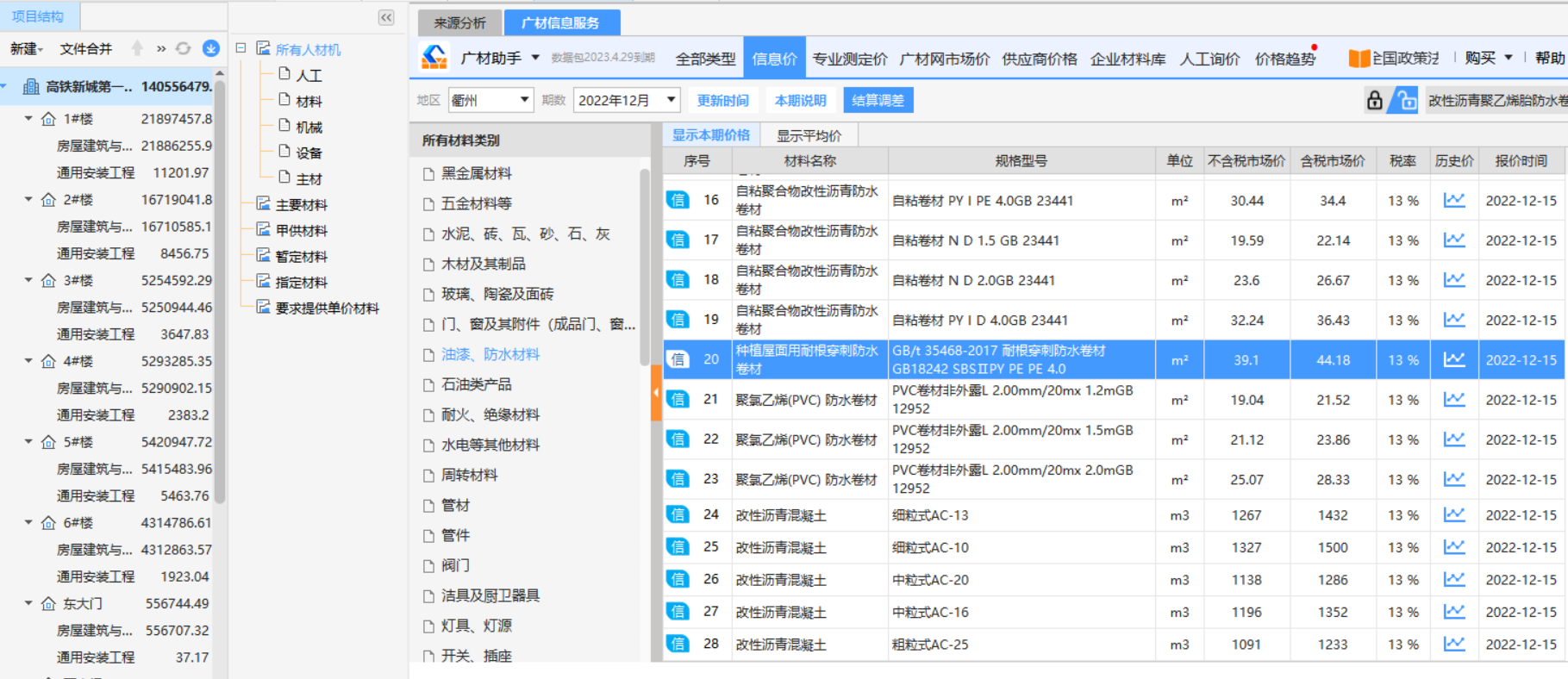The image size is (1568, 679).
Task: Select the 供应商价格 tab
Action: click(x=1040, y=59)
